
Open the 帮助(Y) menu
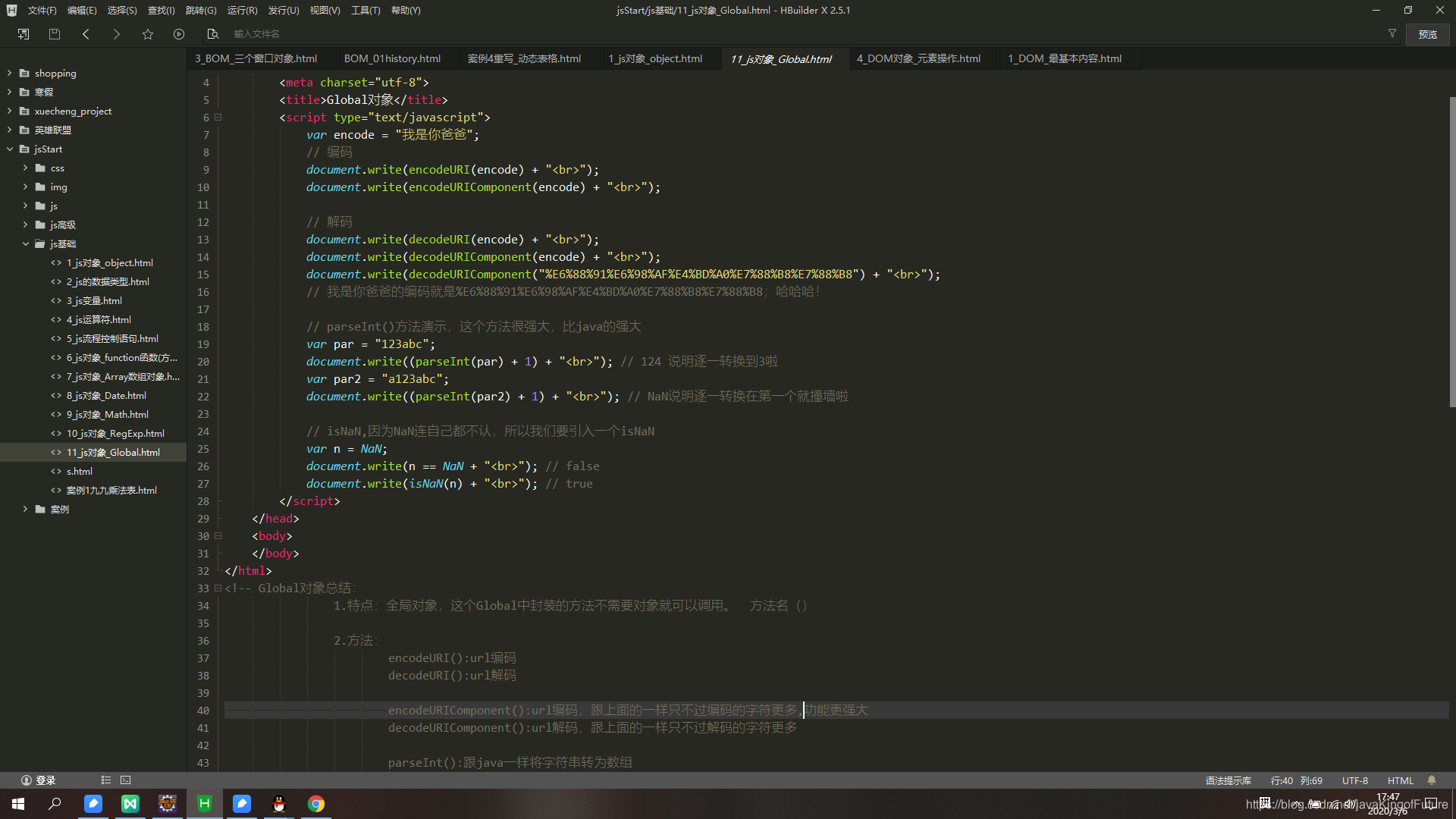(x=406, y=11)
